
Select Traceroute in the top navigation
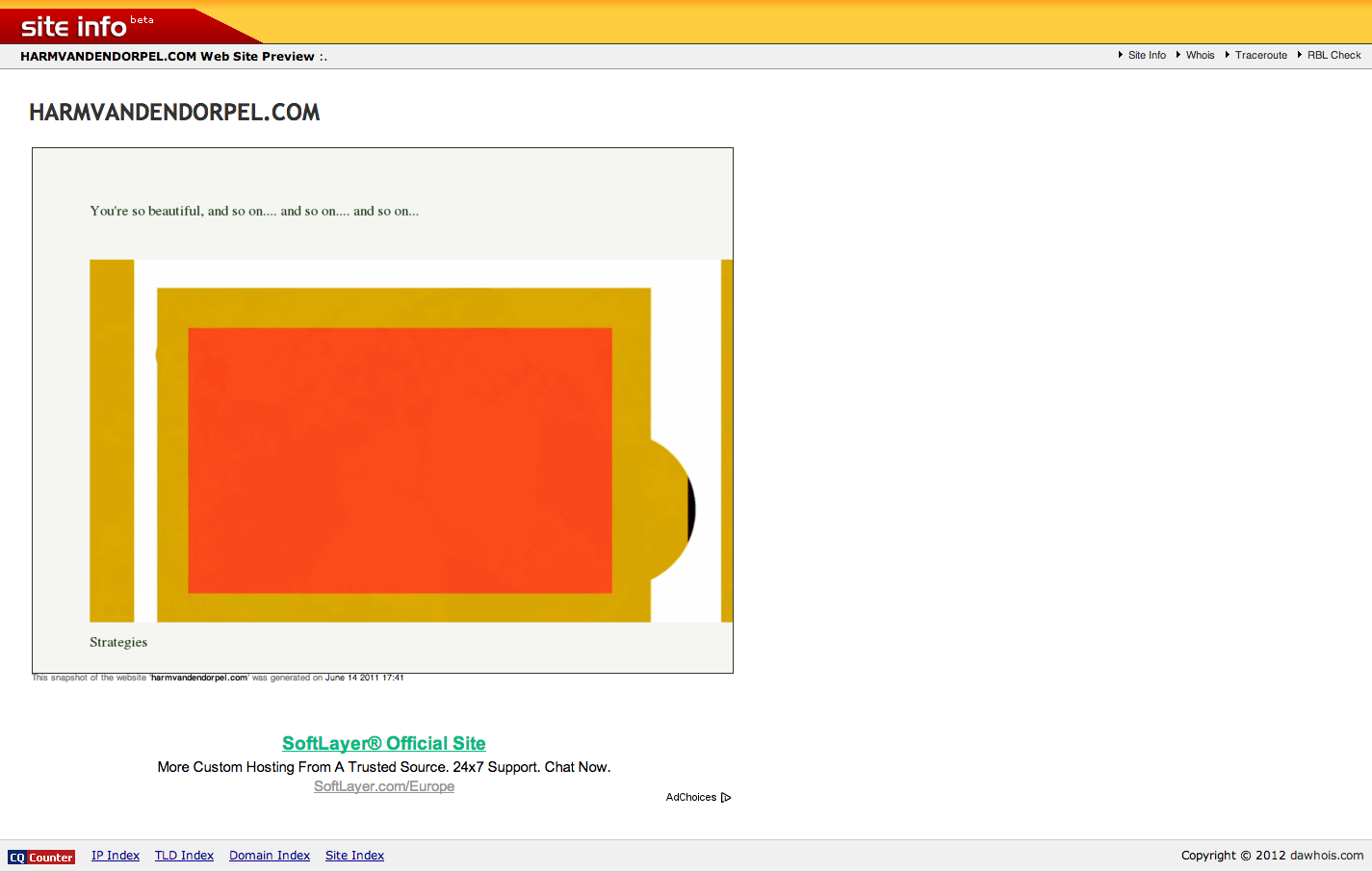coord(1260,56)
